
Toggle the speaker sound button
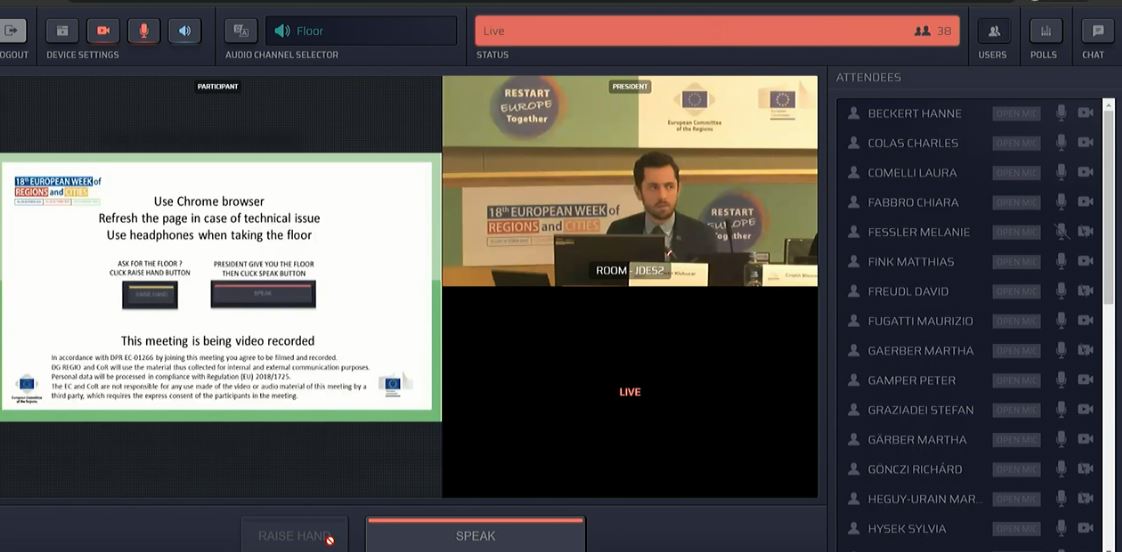185,31
